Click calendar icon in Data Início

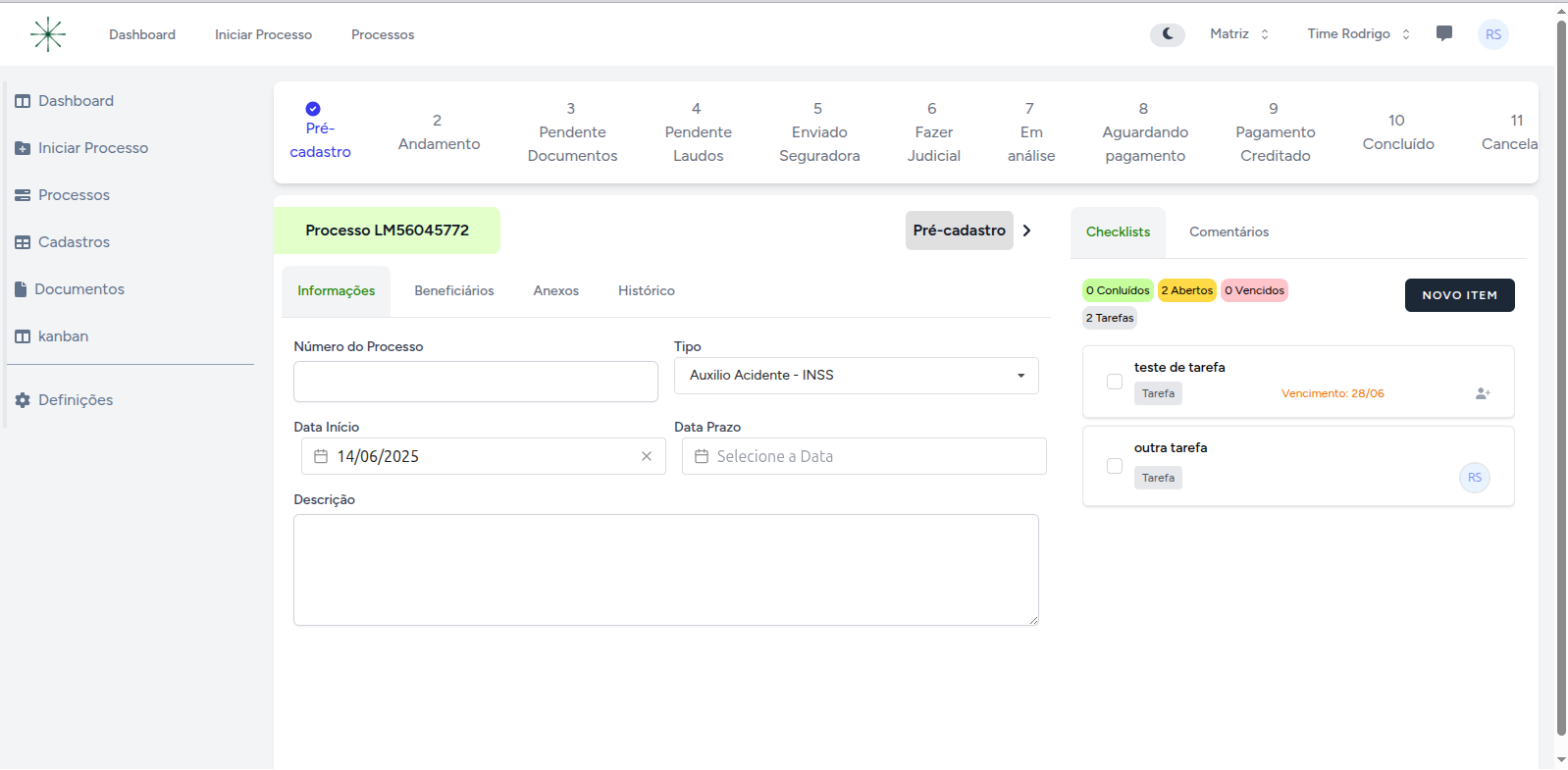click(x=321, y=456)
